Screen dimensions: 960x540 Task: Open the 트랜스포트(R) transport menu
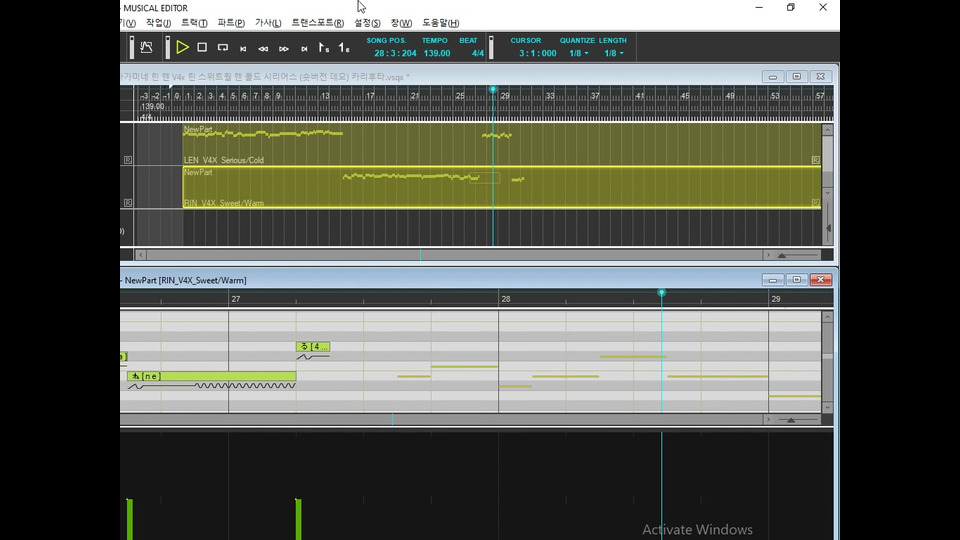tap(317, 22)
